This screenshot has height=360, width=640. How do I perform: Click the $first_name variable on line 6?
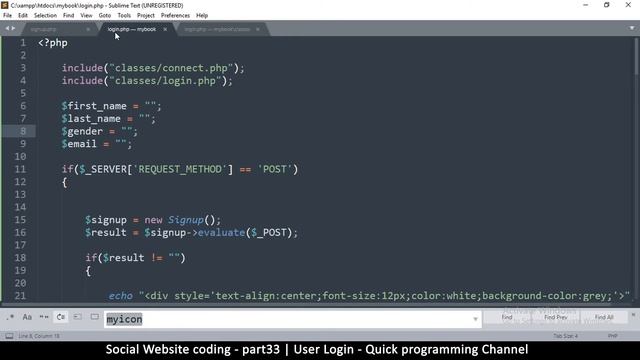[94, 106]
